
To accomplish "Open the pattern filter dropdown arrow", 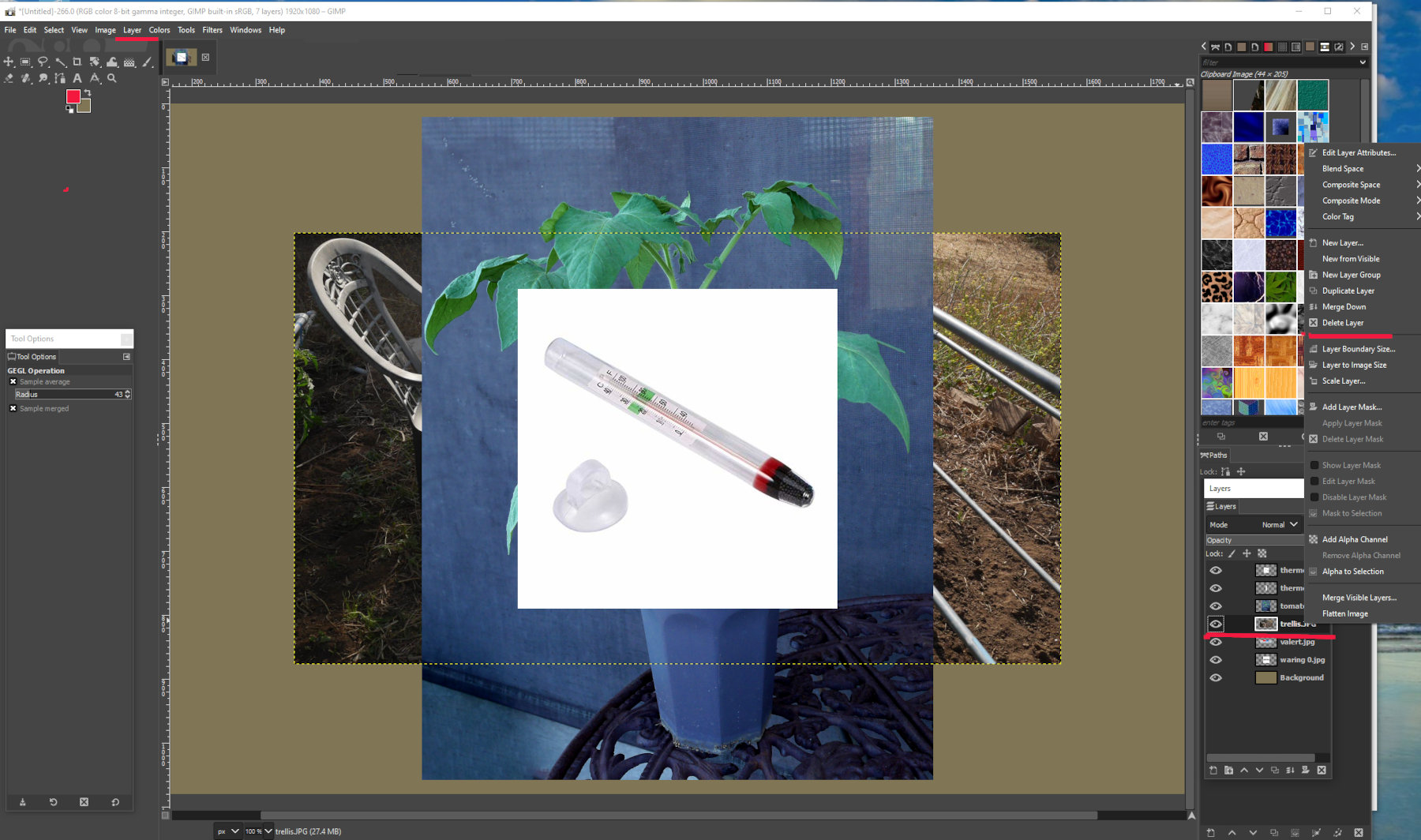I will 1363,62.
